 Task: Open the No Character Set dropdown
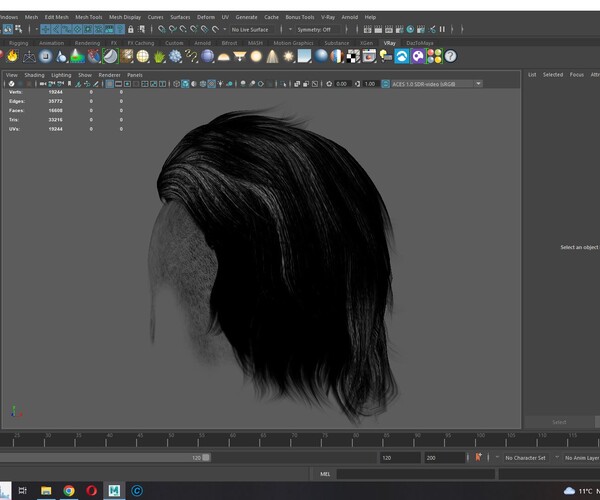(526, 458)
